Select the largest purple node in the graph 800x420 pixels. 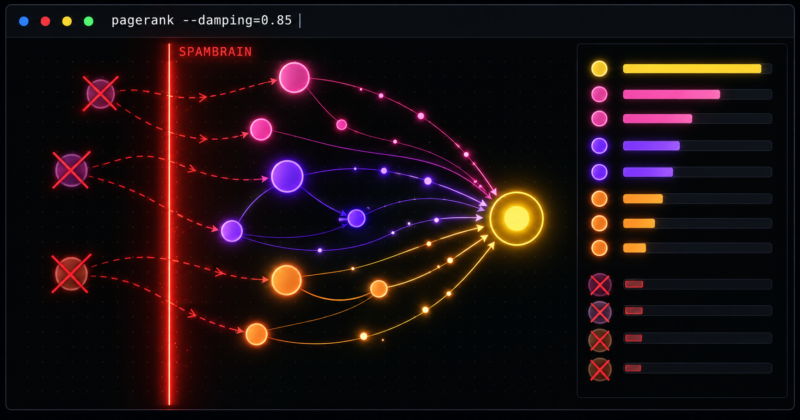tap(287, 176)
